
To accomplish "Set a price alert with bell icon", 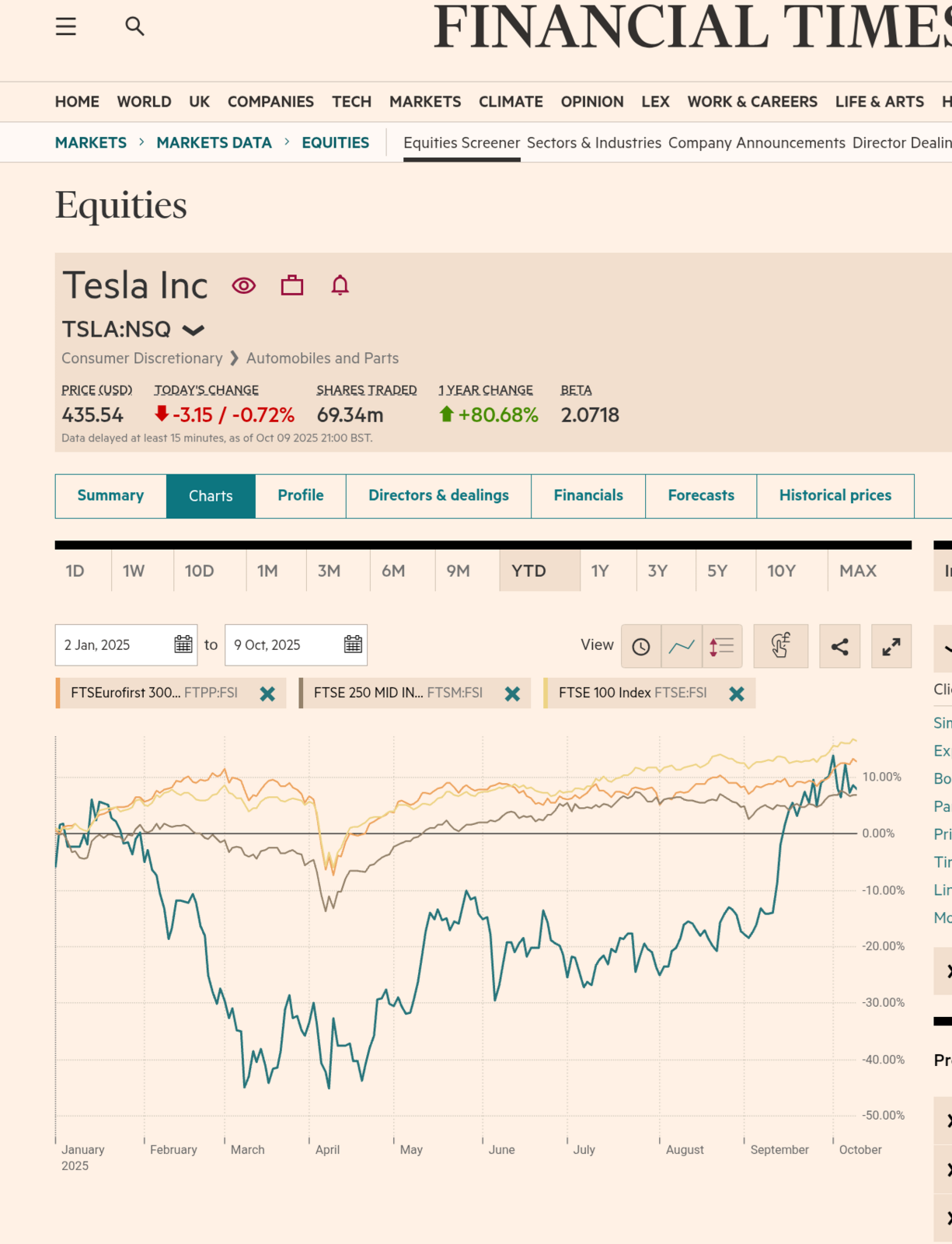I will (340, 285).
